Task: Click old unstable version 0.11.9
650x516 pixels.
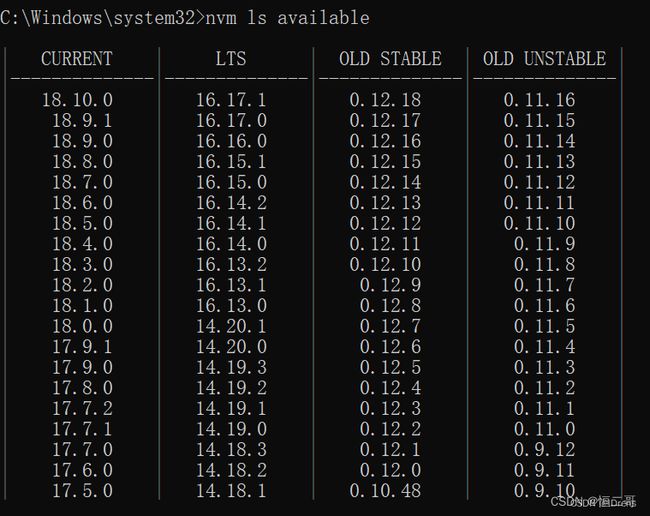Action: (545, 244)
